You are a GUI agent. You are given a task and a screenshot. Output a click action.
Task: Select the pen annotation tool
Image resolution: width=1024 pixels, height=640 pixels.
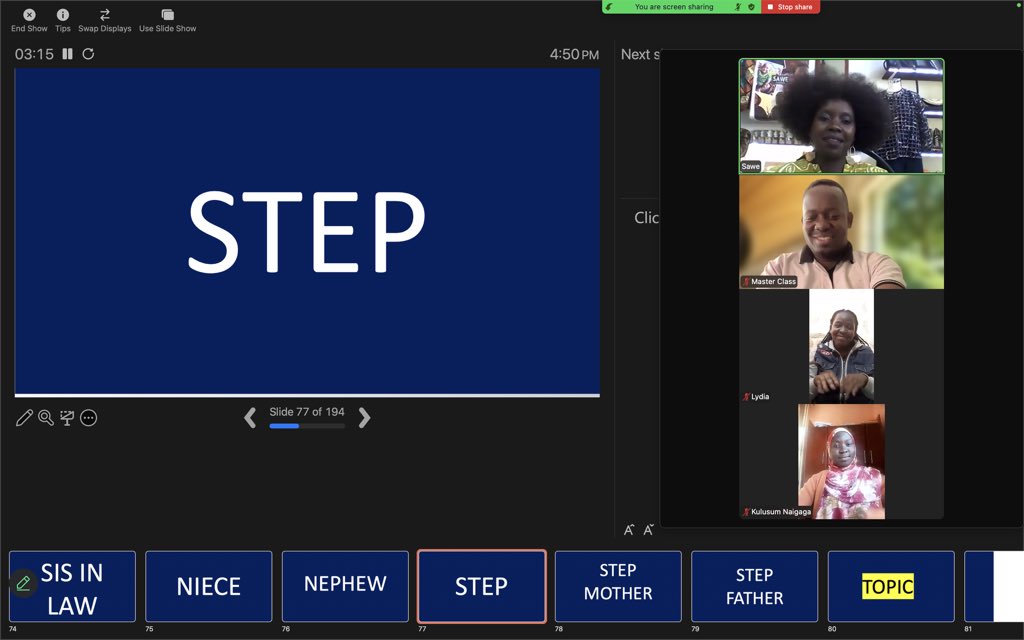[25, 417]
